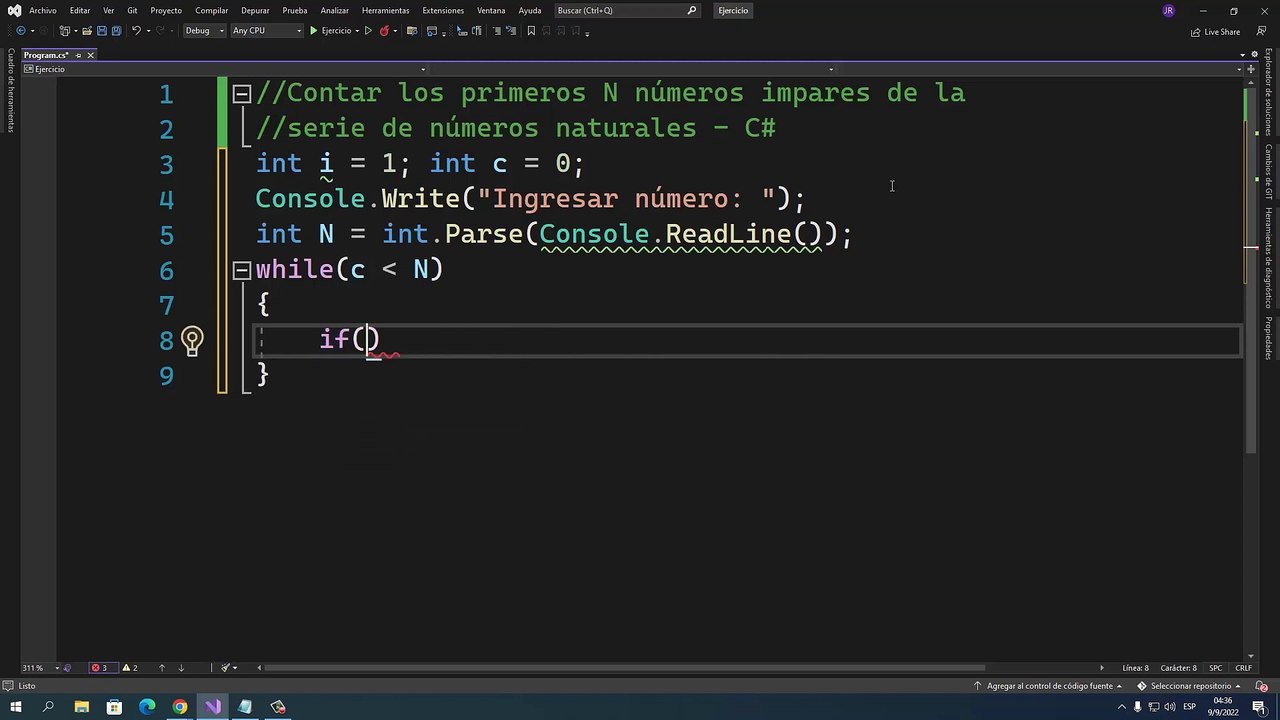1280x720 pixels.
Task: Click Seleccionar repositorio in status bar
Action: [x=1190, y=686]
